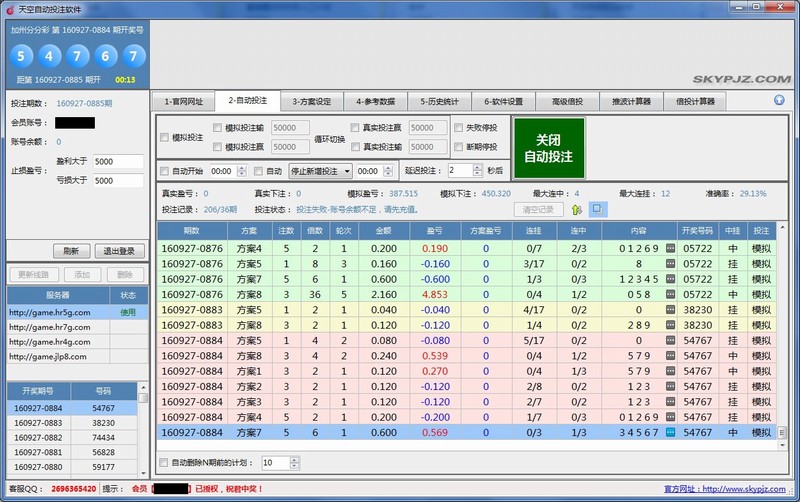This screenshot has height=502, width=800.
Task: Open the 停止新增投注 dropdown
Action: pos(346,171)
